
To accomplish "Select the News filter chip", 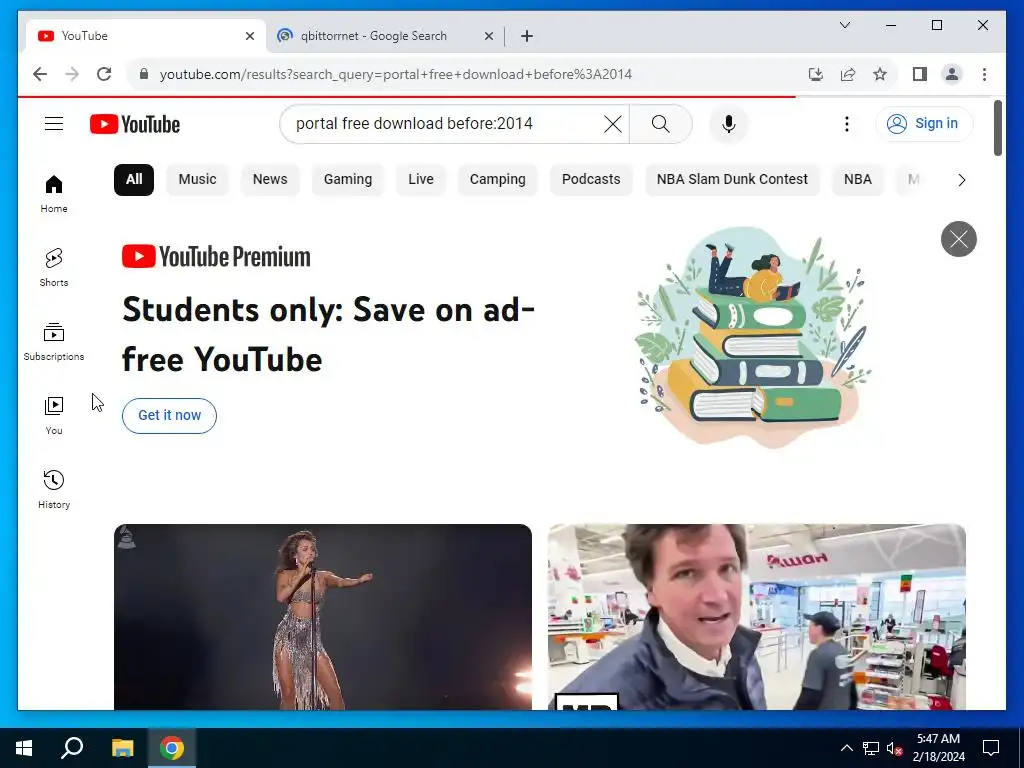I will click(x=270, y=180).
